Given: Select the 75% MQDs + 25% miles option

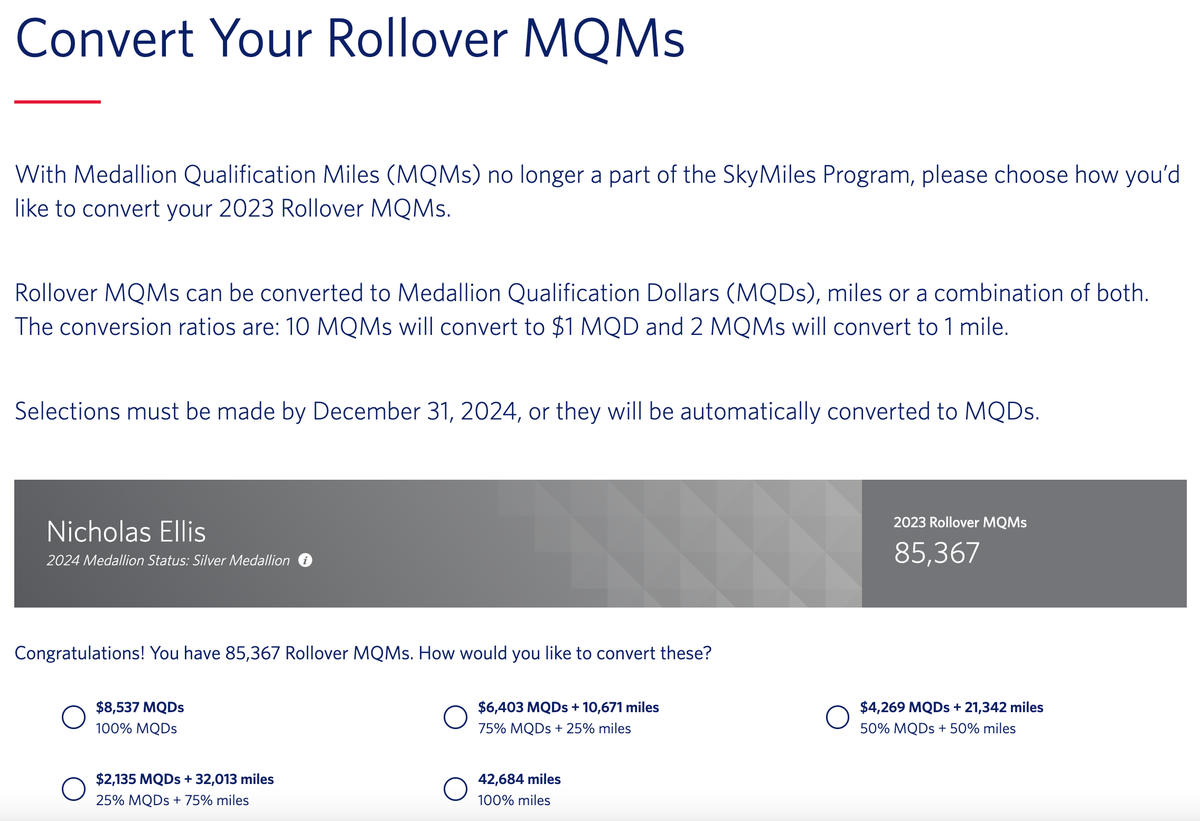Looking at the screenshot, I should click(455, 717).
